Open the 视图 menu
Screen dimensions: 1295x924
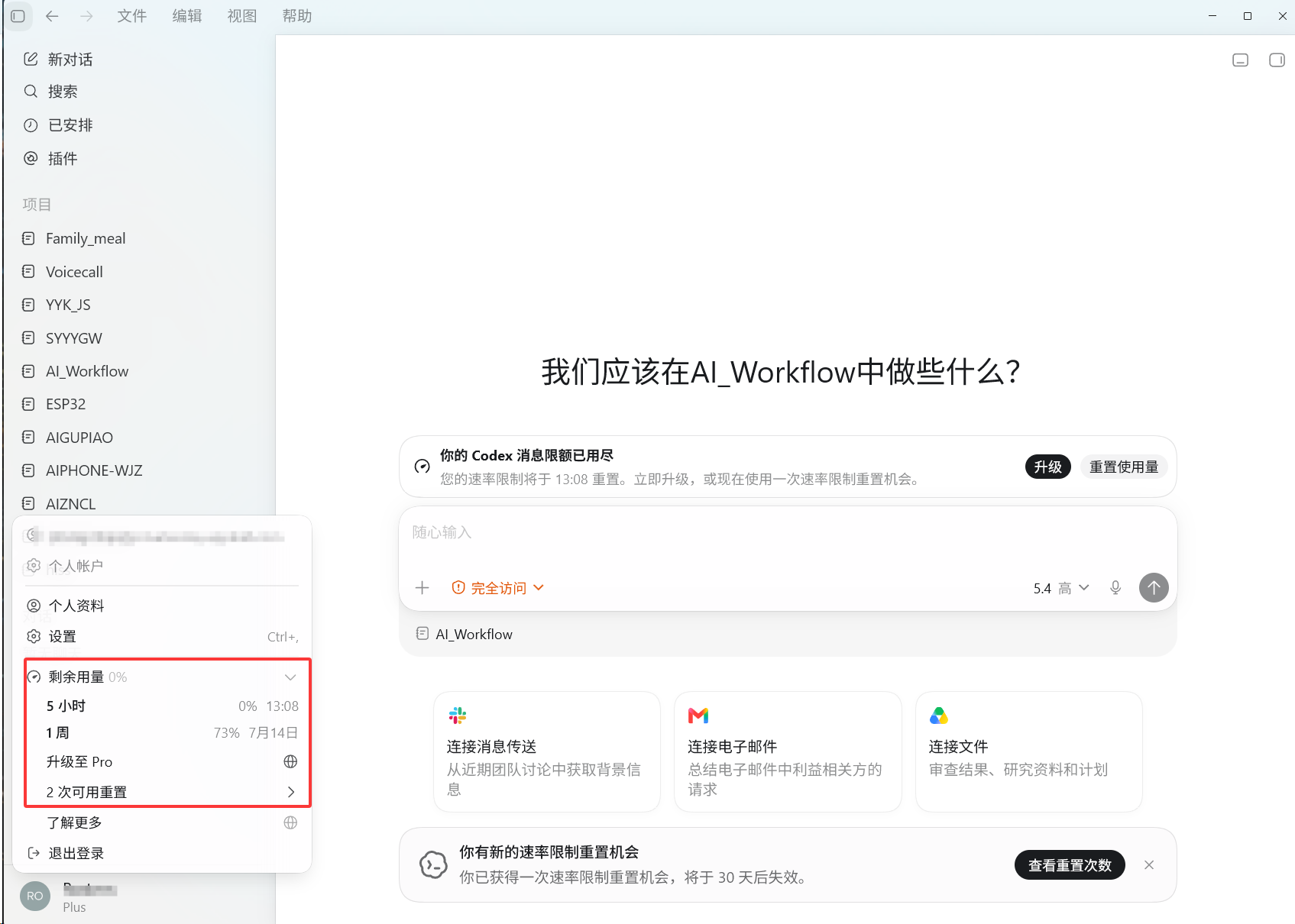(242, 16)
